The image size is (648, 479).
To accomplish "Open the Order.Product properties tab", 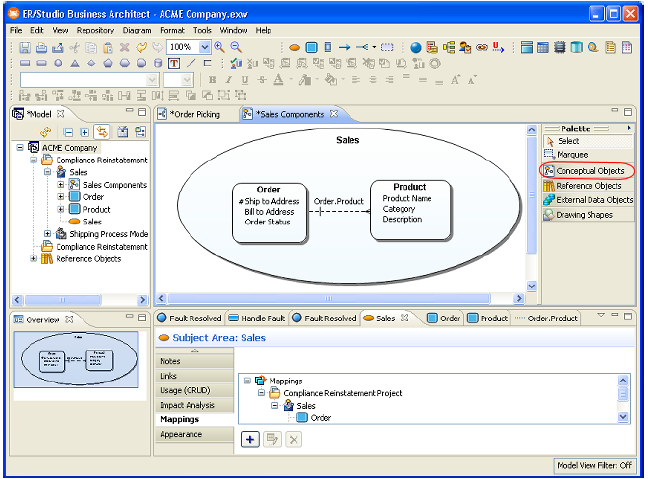I will [546, 318].
